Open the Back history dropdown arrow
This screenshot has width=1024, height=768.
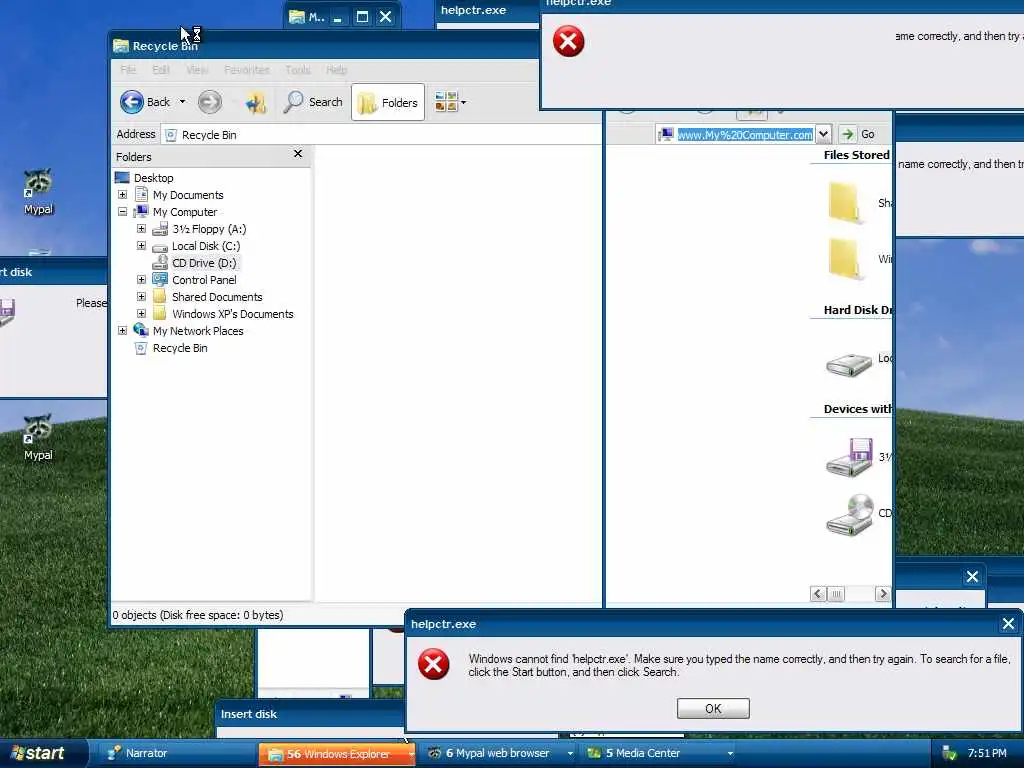click(182, 102)
